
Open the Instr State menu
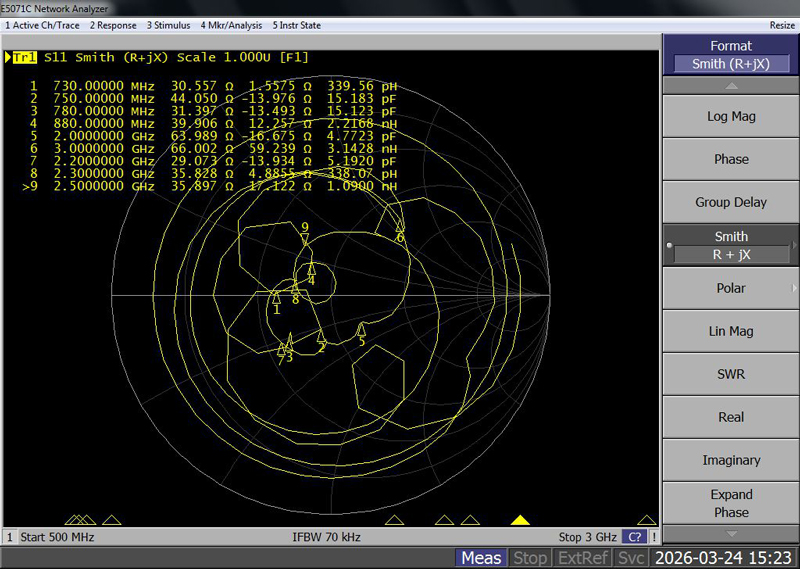click(x=296, y=25)
